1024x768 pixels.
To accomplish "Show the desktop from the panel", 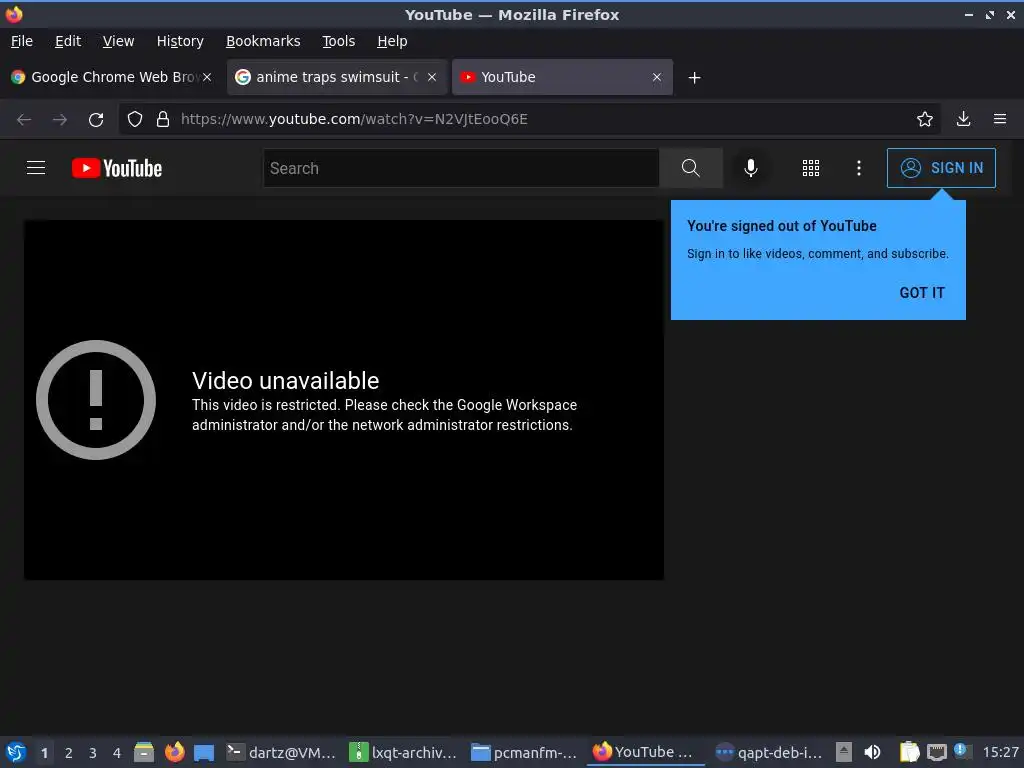I will click(x=204, y=753).
